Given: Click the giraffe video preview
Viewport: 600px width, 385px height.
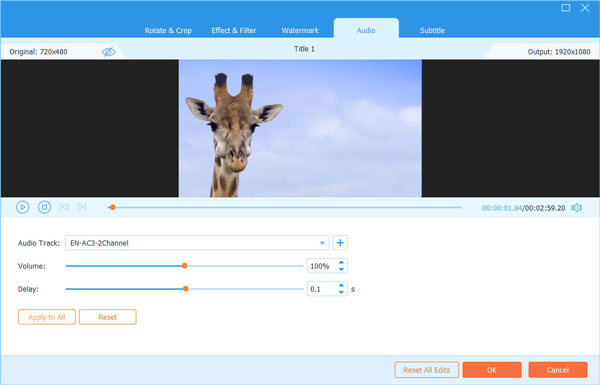Looking at the screenshot, I should 300,128.
